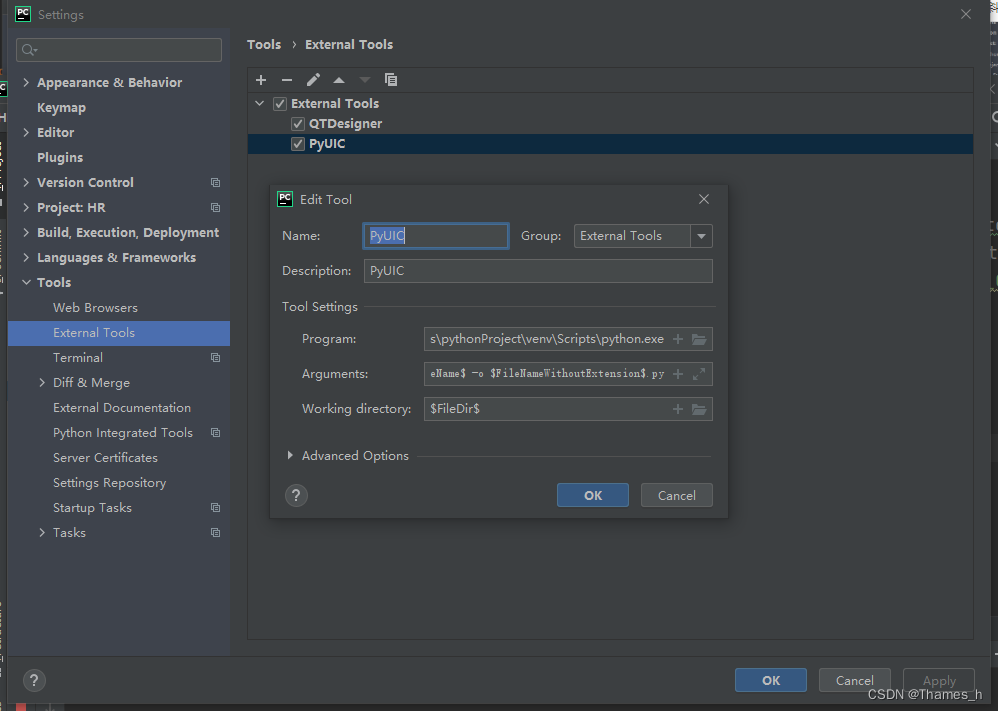Browse folder icon for Working directory
Viewport: 998px width, 711px height.
pyautogui.click(x=699, y=409)
